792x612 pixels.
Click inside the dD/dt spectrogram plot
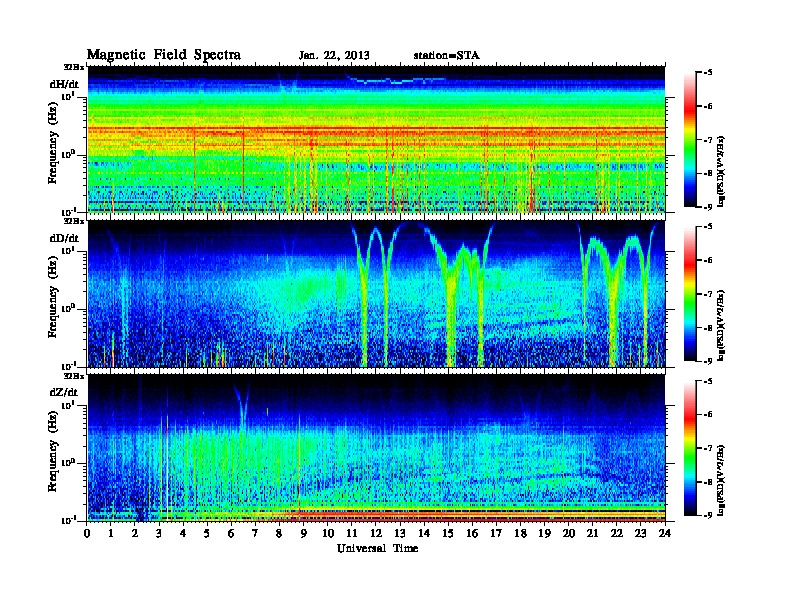coord(376,294)
